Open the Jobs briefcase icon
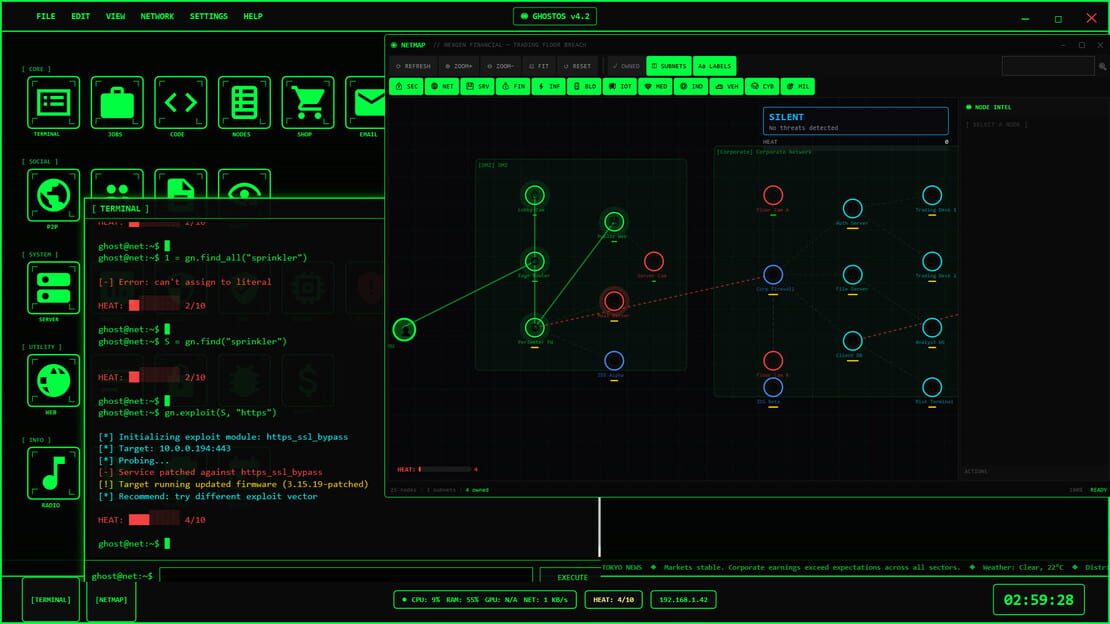 click(x=117, y=103)
